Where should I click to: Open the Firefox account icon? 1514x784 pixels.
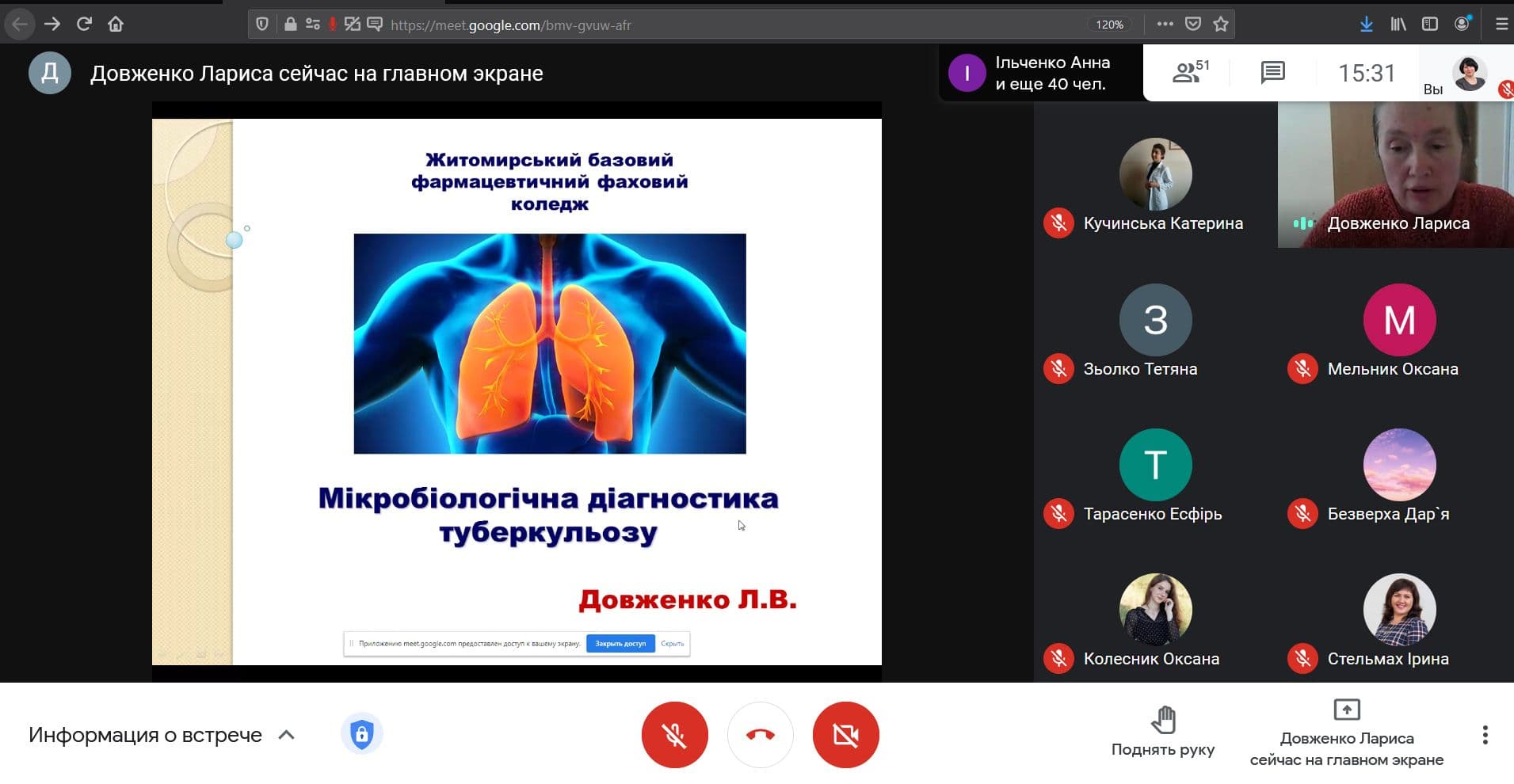point(1463,23)
